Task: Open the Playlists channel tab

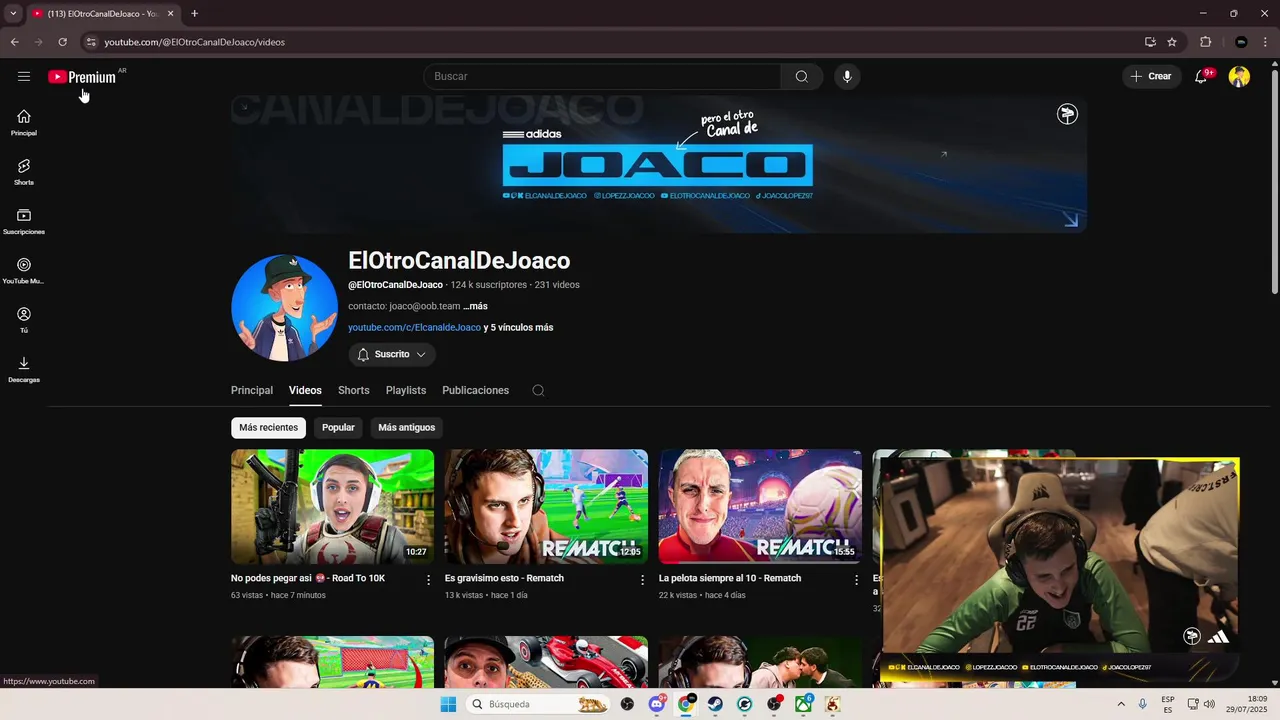Action: coord(406,390)
